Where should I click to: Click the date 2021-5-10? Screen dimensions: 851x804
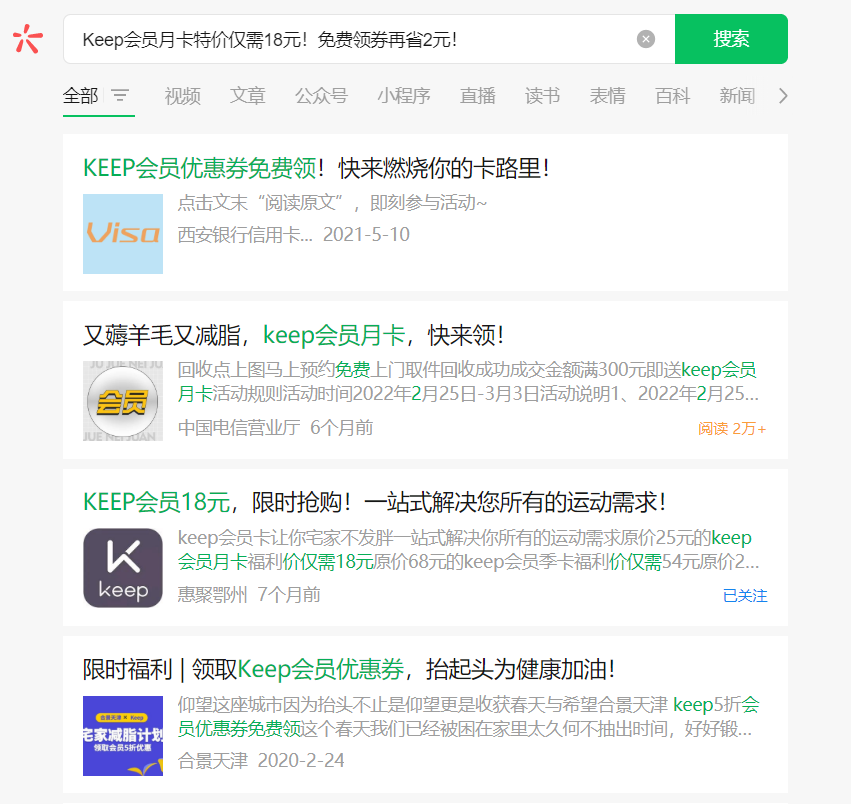pos(366,235)
